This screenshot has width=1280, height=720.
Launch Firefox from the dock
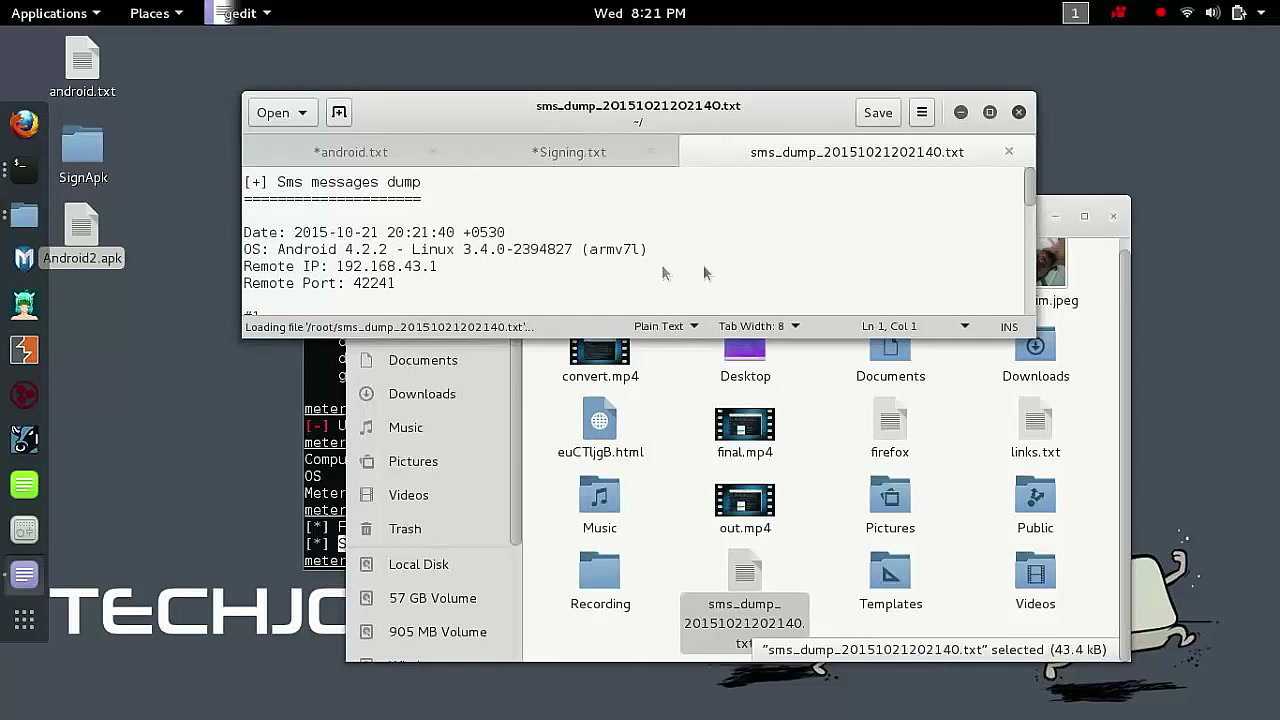(24, 124)
